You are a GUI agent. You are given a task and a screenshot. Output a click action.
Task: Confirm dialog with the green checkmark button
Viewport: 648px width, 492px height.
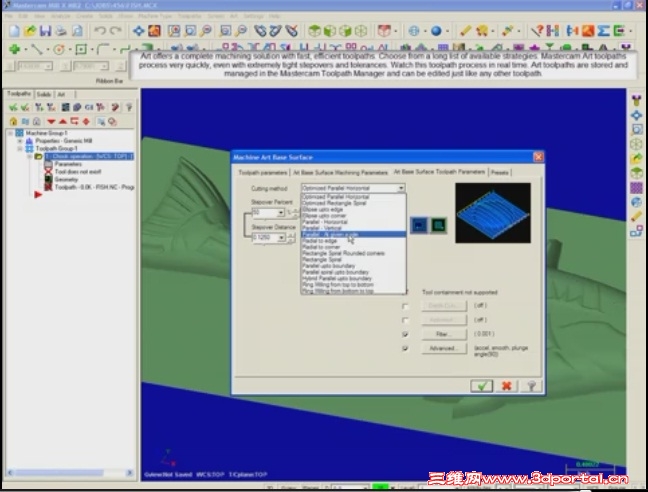coord(482,386)
